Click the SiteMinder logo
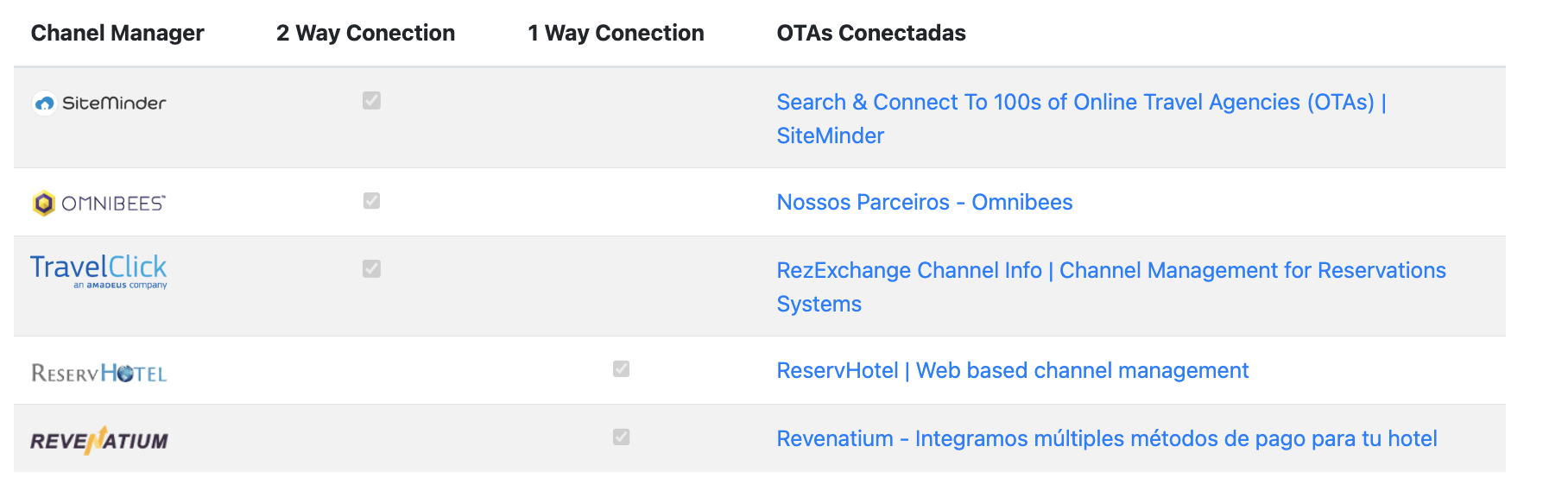1568x497 pixels. point(99,103)
